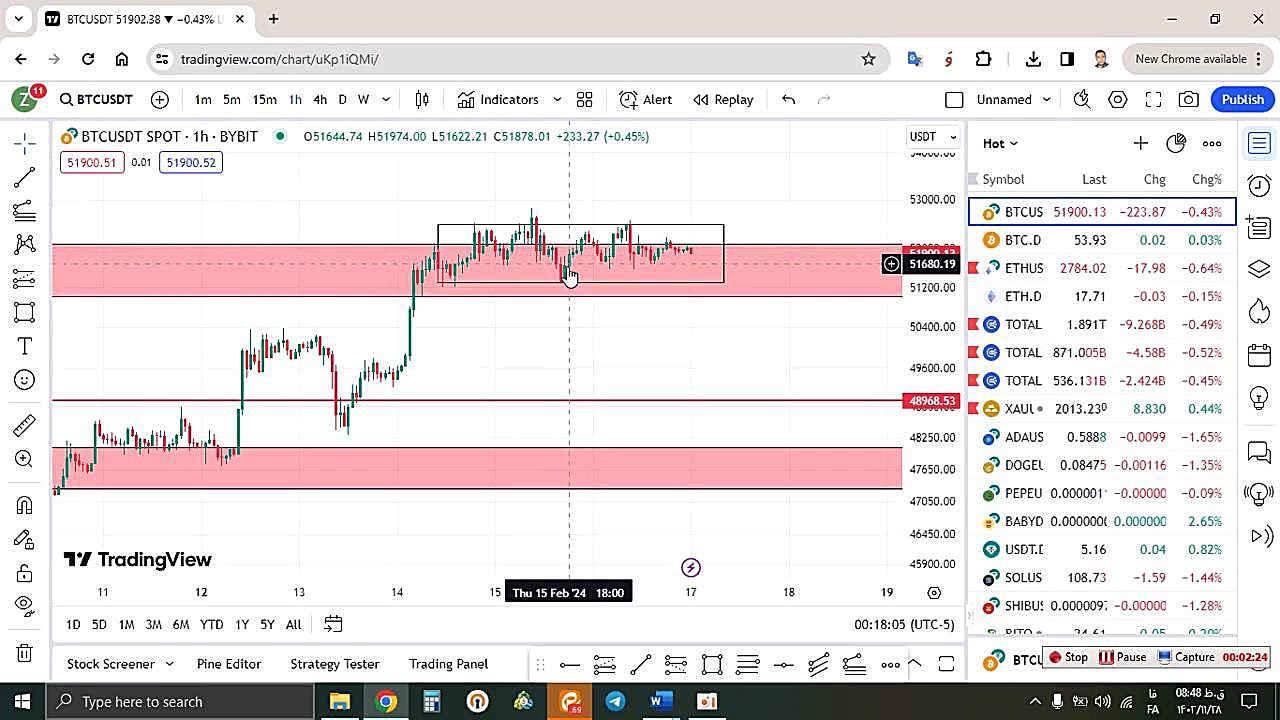Click the lightning event marker
The image size is (1280, 720).
[x=690, y=568]
